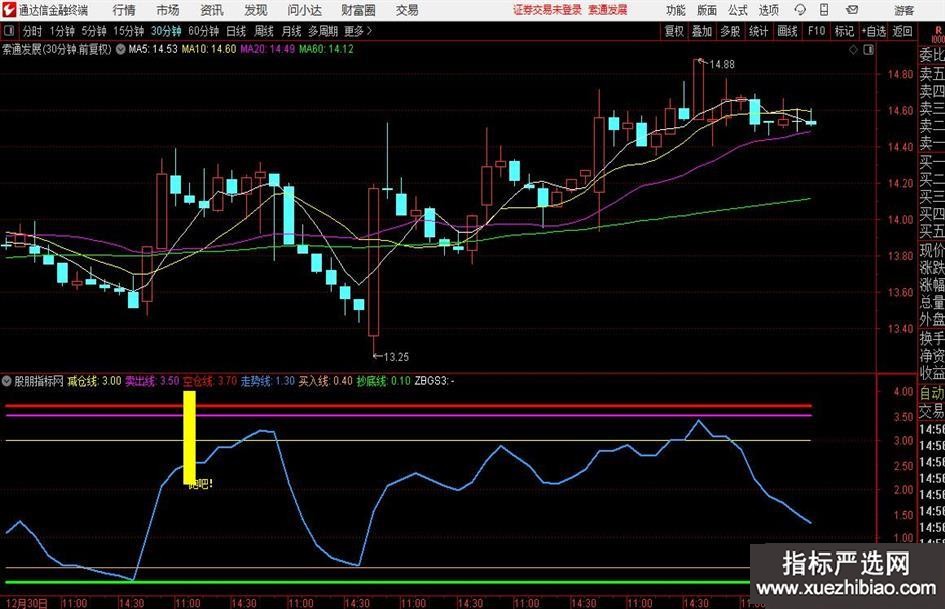
Task: Click the 走势线: 1.30 indicator label
Action: point(268,381)
